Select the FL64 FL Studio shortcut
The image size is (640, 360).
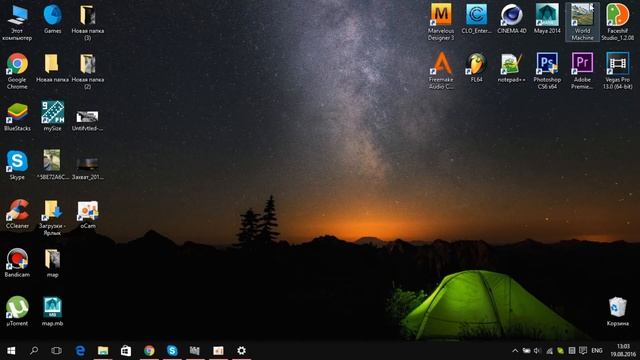[476, 67]
